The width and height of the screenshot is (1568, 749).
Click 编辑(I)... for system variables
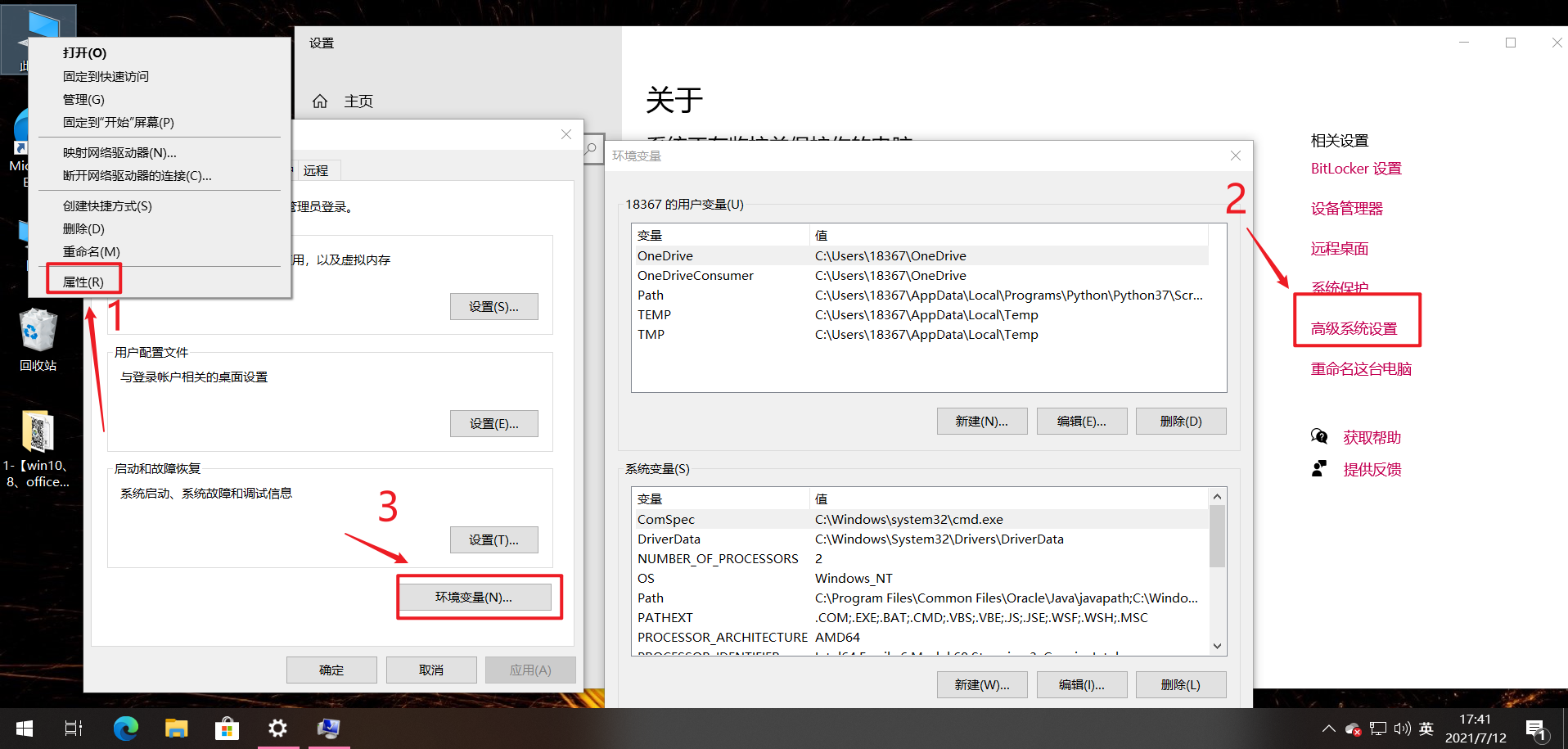click(1082, 684)
